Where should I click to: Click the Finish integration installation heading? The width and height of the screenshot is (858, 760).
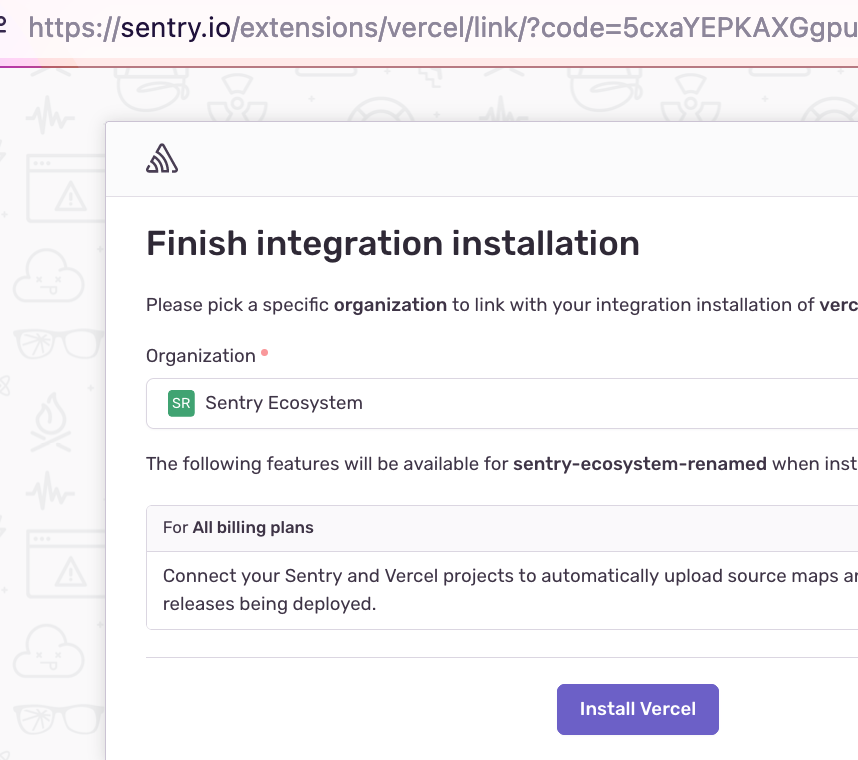tap(392, 243)
